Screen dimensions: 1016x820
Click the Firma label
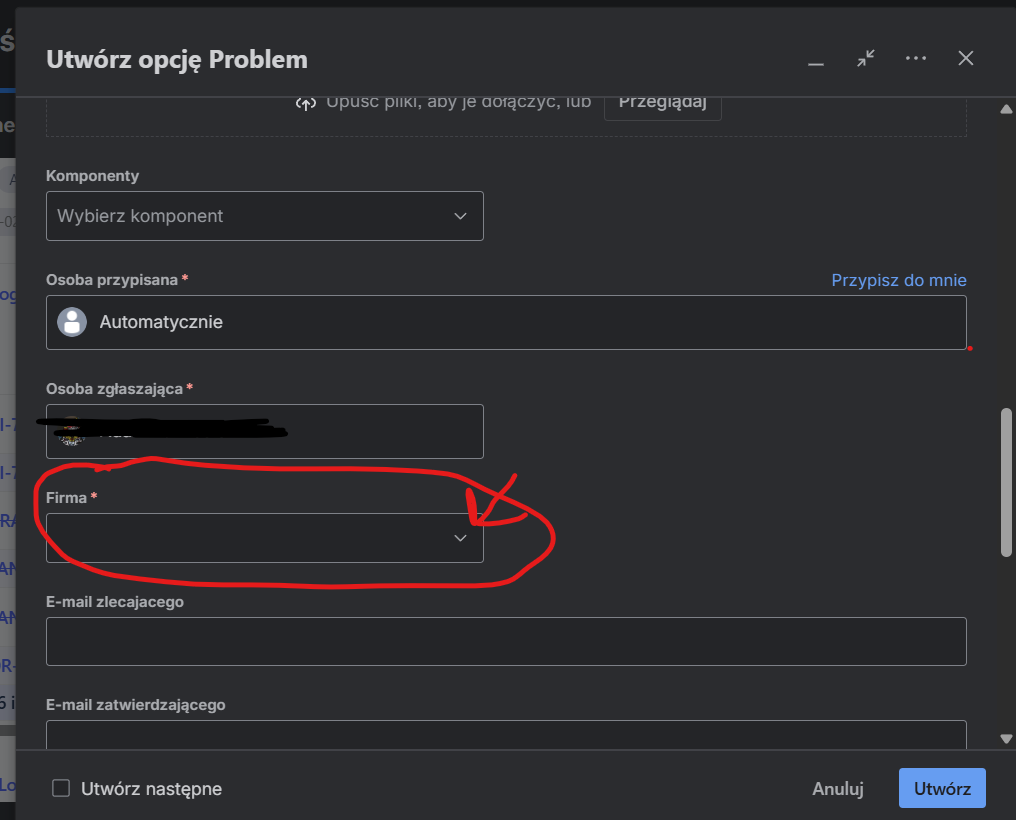(66, 497)
